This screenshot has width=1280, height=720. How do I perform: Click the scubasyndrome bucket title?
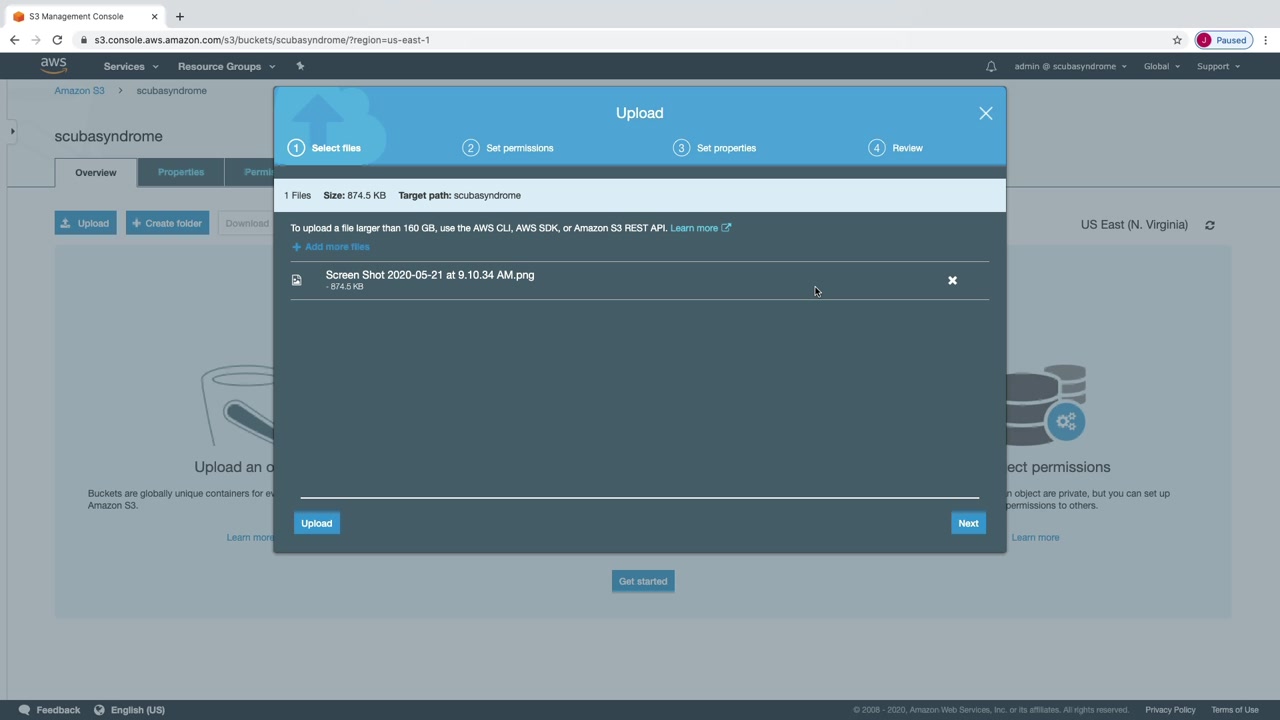(x=108, y=136)
